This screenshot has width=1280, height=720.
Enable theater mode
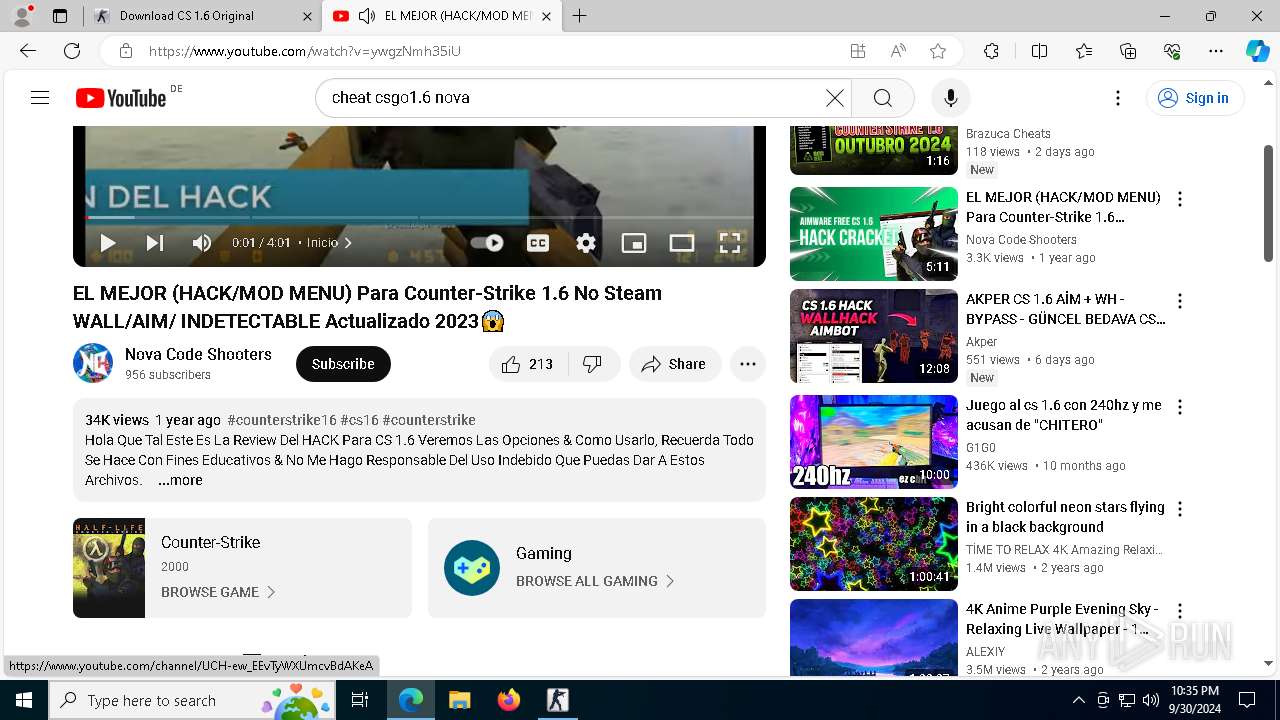(x=682, y=242)
